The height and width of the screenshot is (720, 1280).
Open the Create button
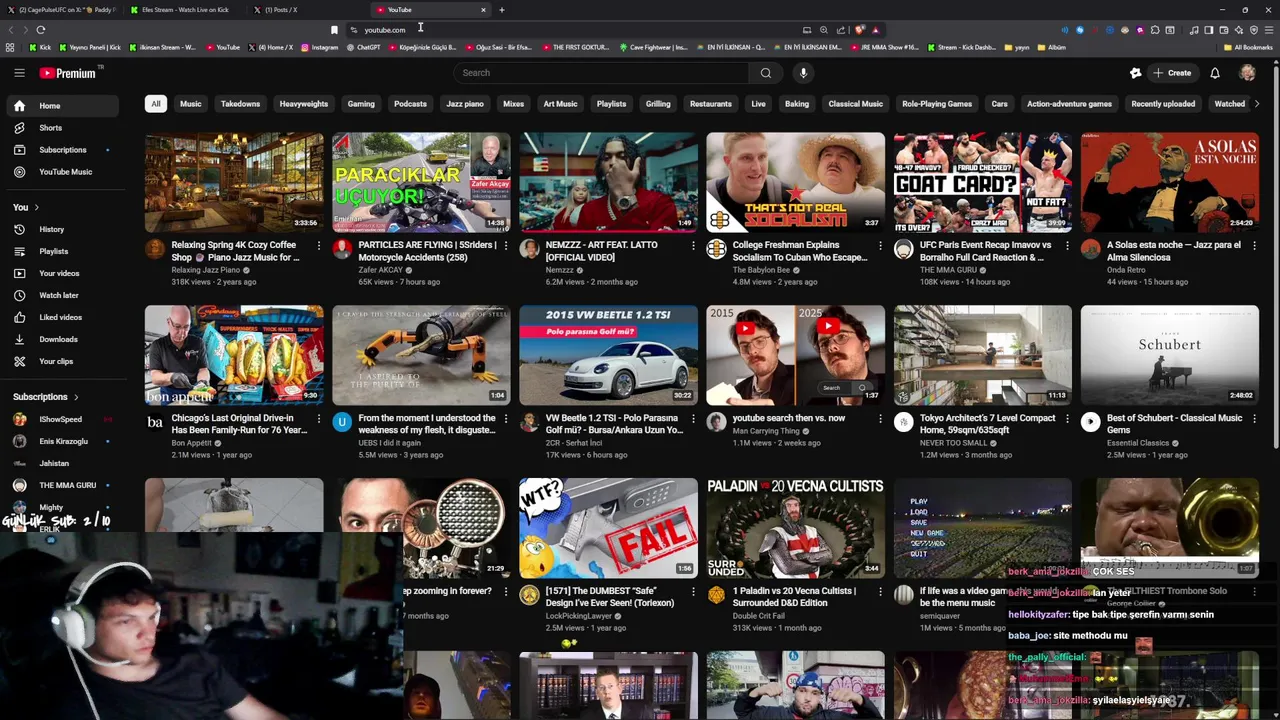click(x=1172, y=73)
